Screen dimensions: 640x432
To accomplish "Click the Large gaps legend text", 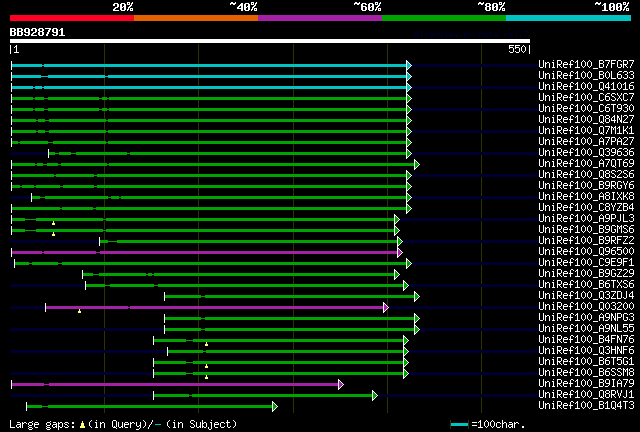I will click(123, 424).
